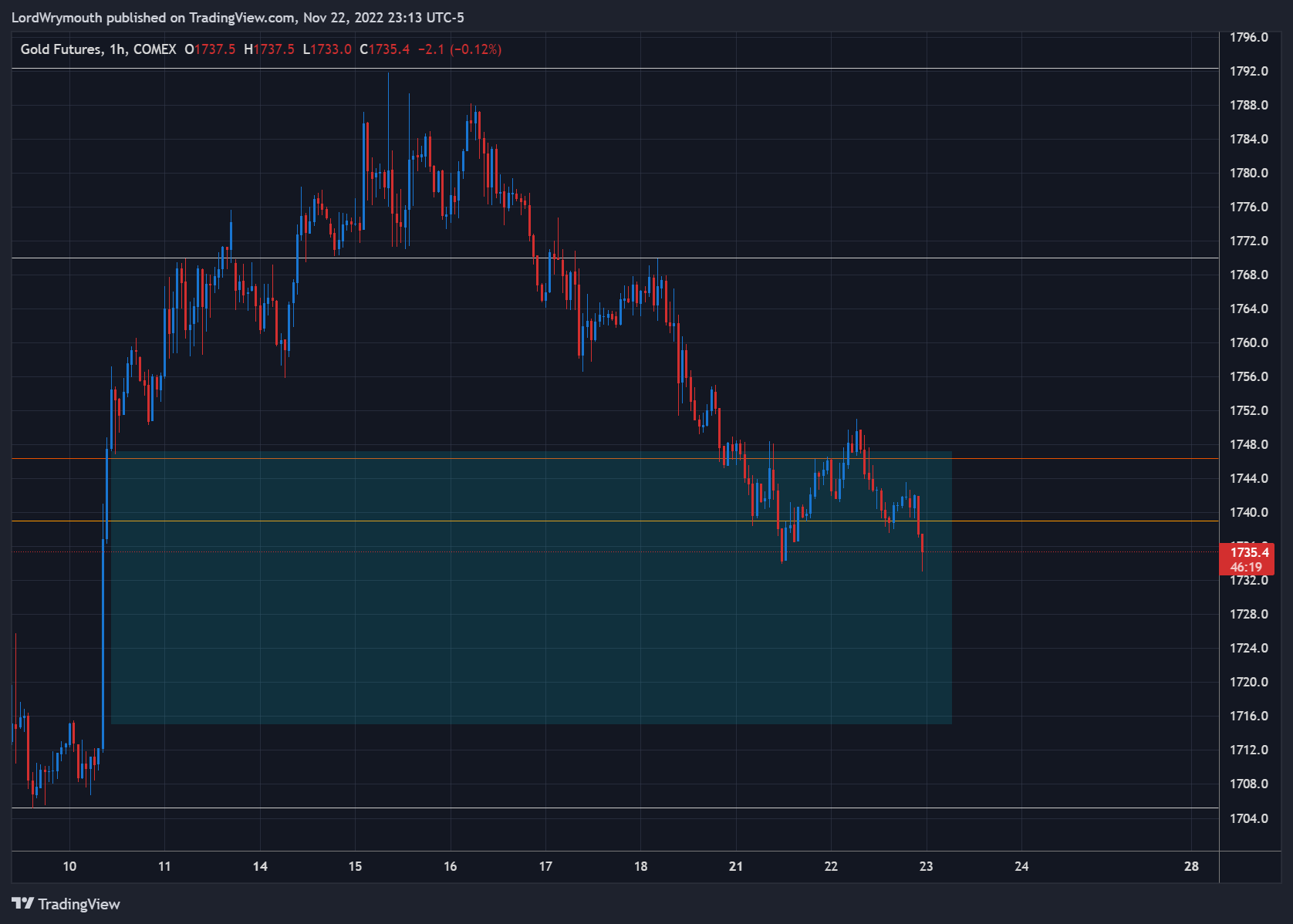Click date label 28 on time axis

1191,866
